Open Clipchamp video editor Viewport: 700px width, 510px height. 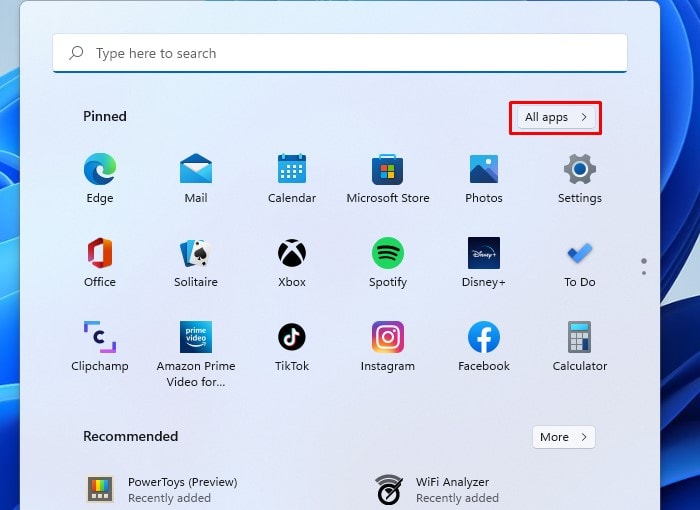100,346
